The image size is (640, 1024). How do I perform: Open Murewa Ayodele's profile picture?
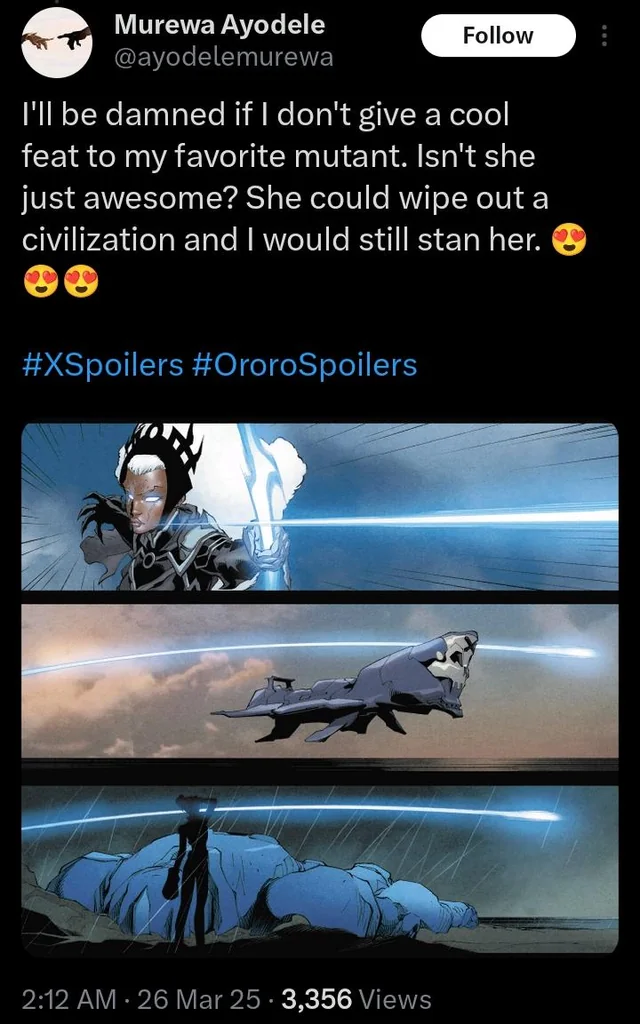pos(57,42)
